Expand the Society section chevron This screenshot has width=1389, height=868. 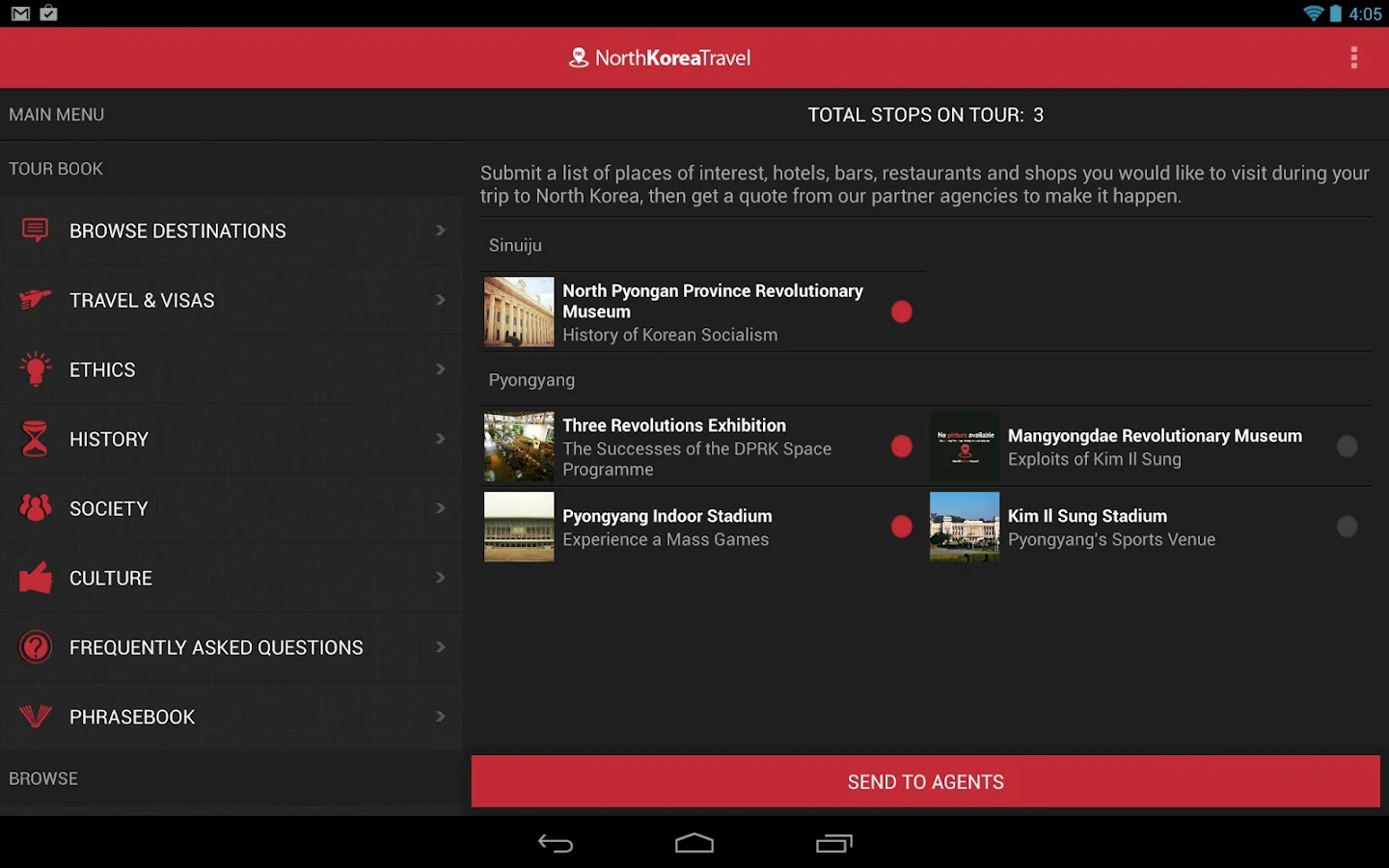point(441,508)
